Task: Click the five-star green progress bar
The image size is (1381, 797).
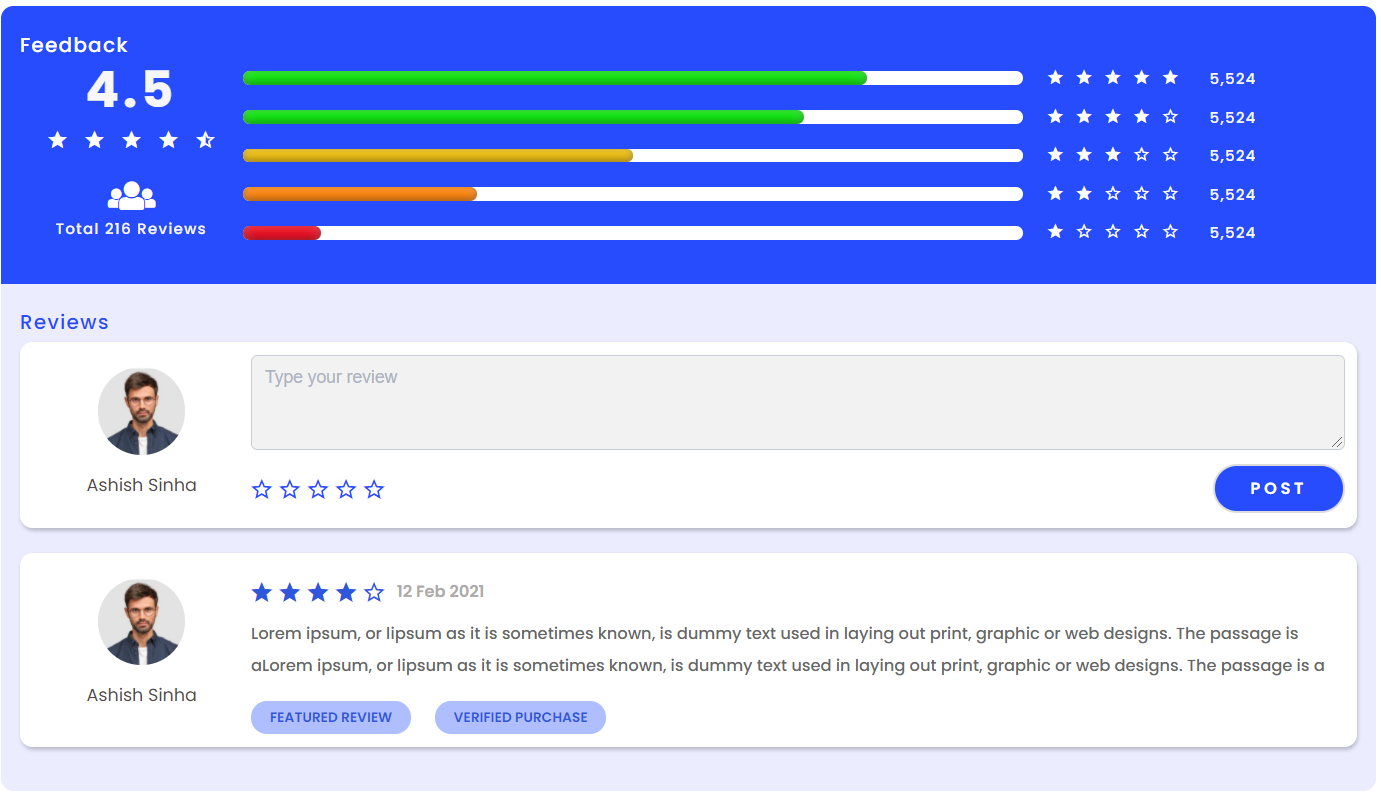Action: [x=632, y=78]
